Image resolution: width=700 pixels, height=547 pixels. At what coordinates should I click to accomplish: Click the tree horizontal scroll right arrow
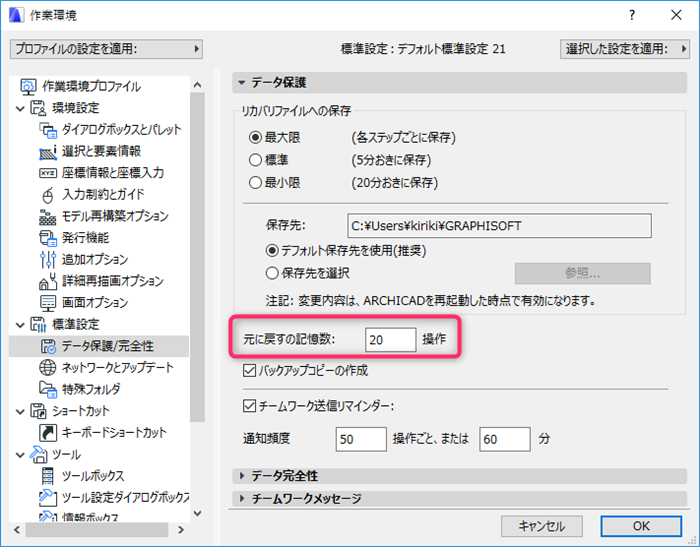[181, 530]
